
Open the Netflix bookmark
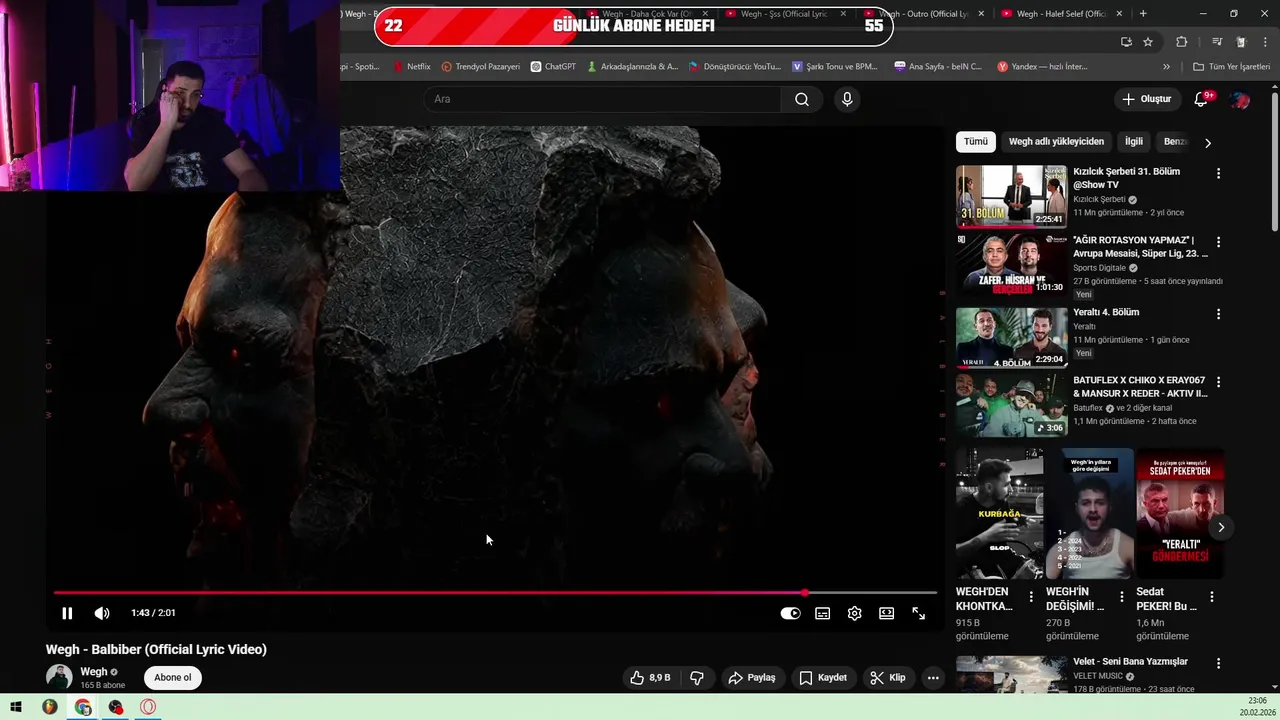[x=411, y=67]
